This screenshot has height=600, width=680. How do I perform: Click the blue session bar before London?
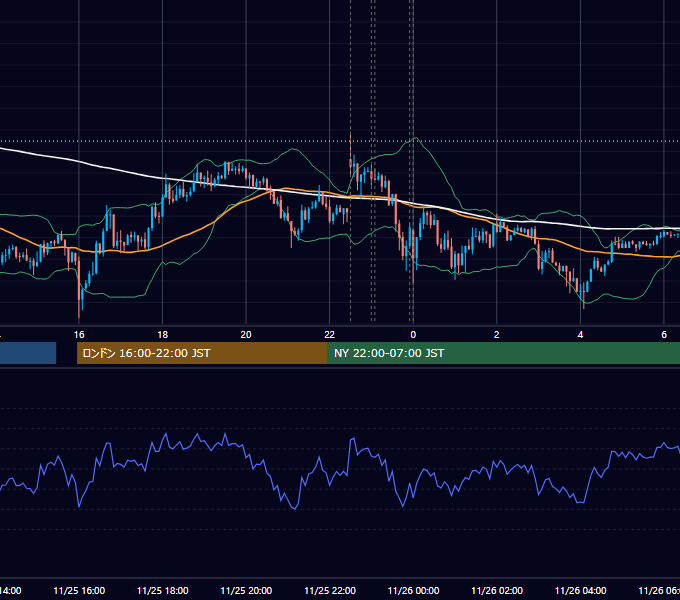click(x=28, y=353)
